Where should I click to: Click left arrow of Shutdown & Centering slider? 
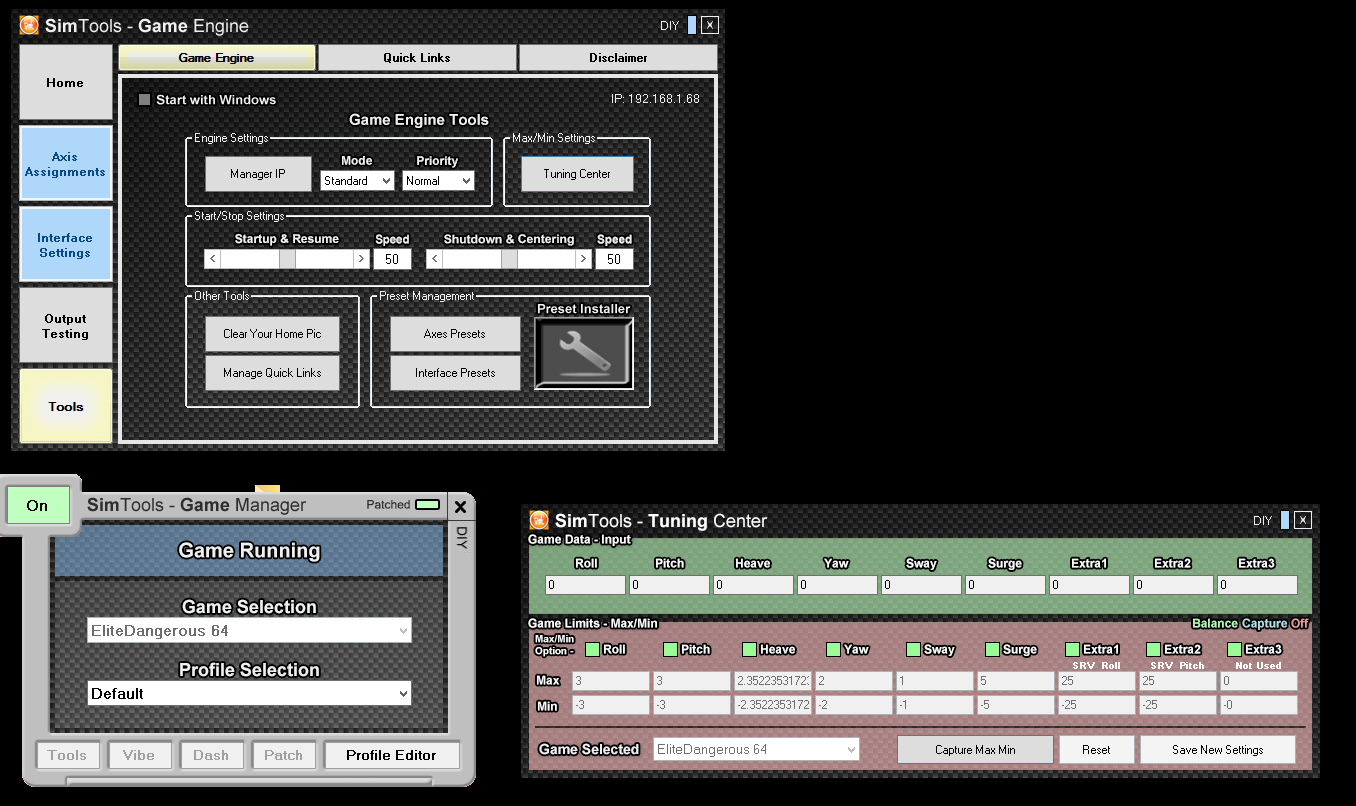(x=434, y=259)
